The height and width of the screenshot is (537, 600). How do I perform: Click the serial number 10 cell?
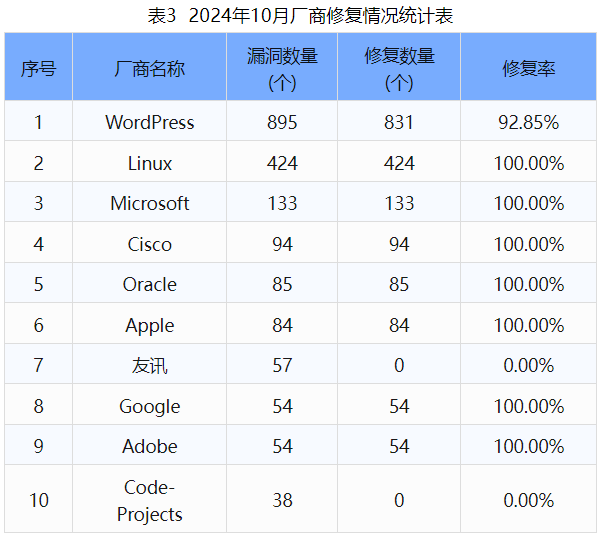point(39,500)
